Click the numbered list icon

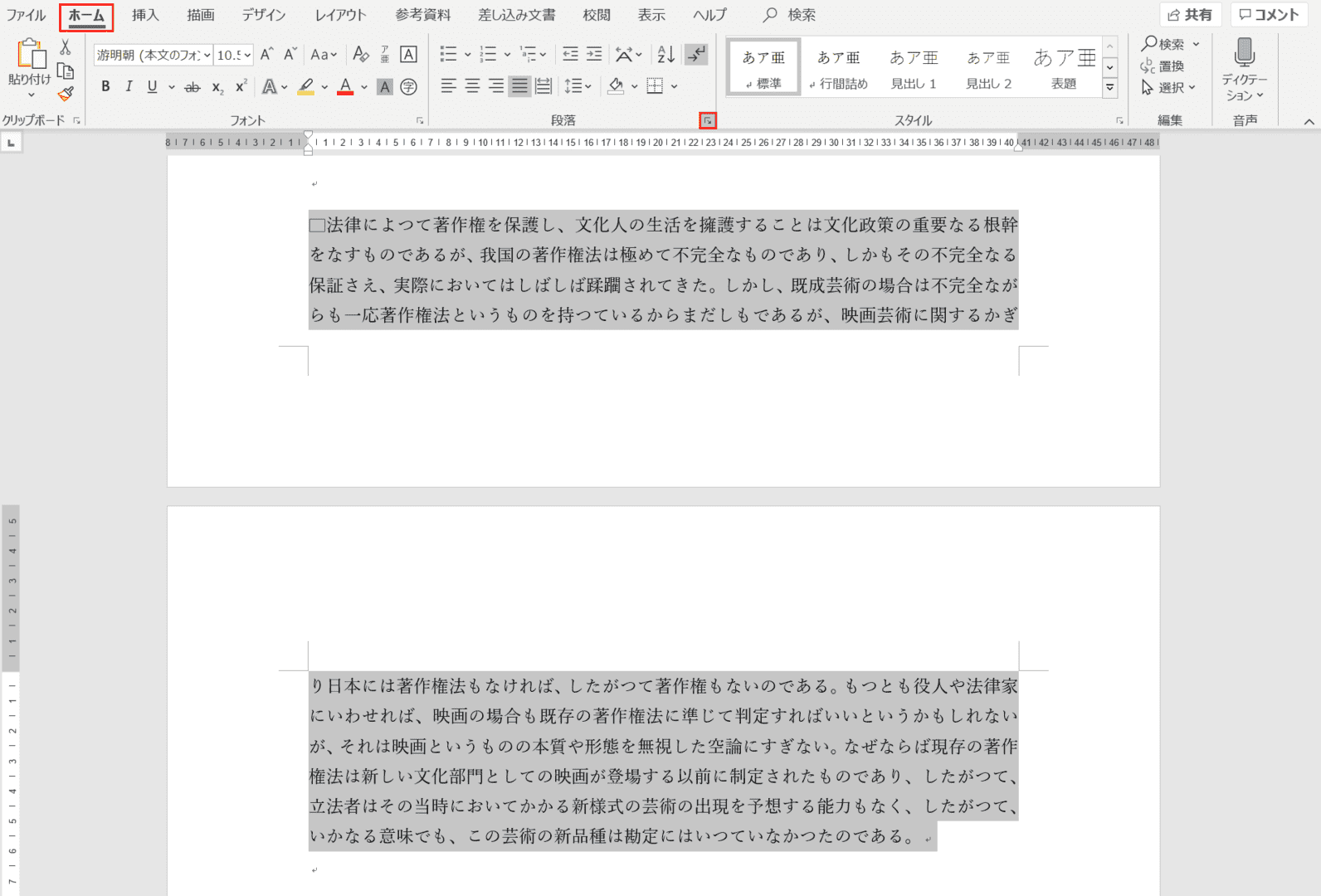tap(488, 55)
